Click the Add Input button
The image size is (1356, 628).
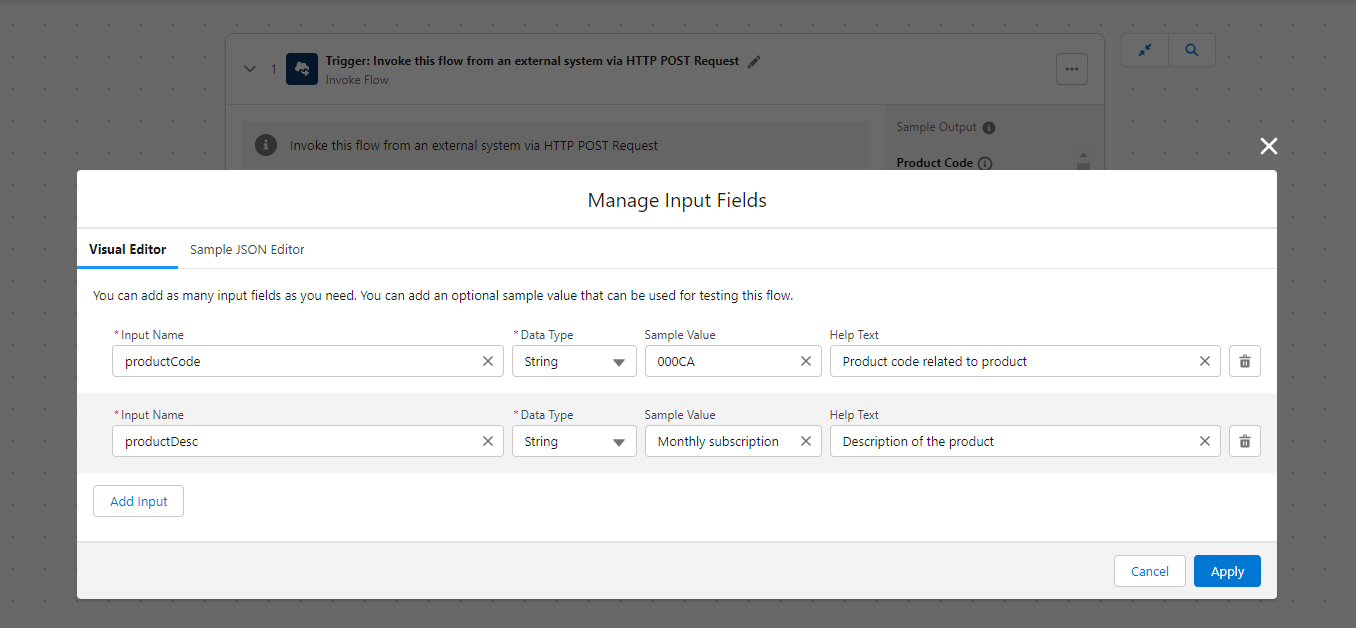point(138,500)
